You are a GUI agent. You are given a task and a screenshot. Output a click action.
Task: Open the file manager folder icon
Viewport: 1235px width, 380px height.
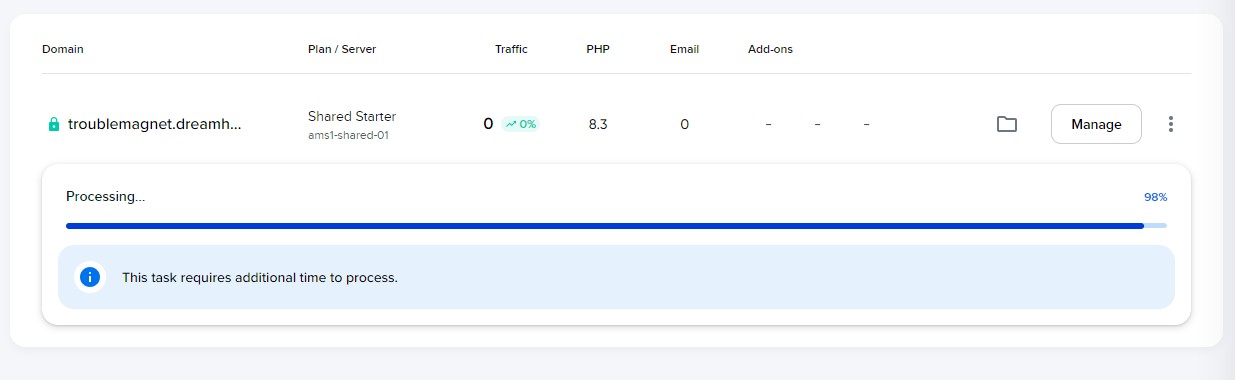[1007, 124]
